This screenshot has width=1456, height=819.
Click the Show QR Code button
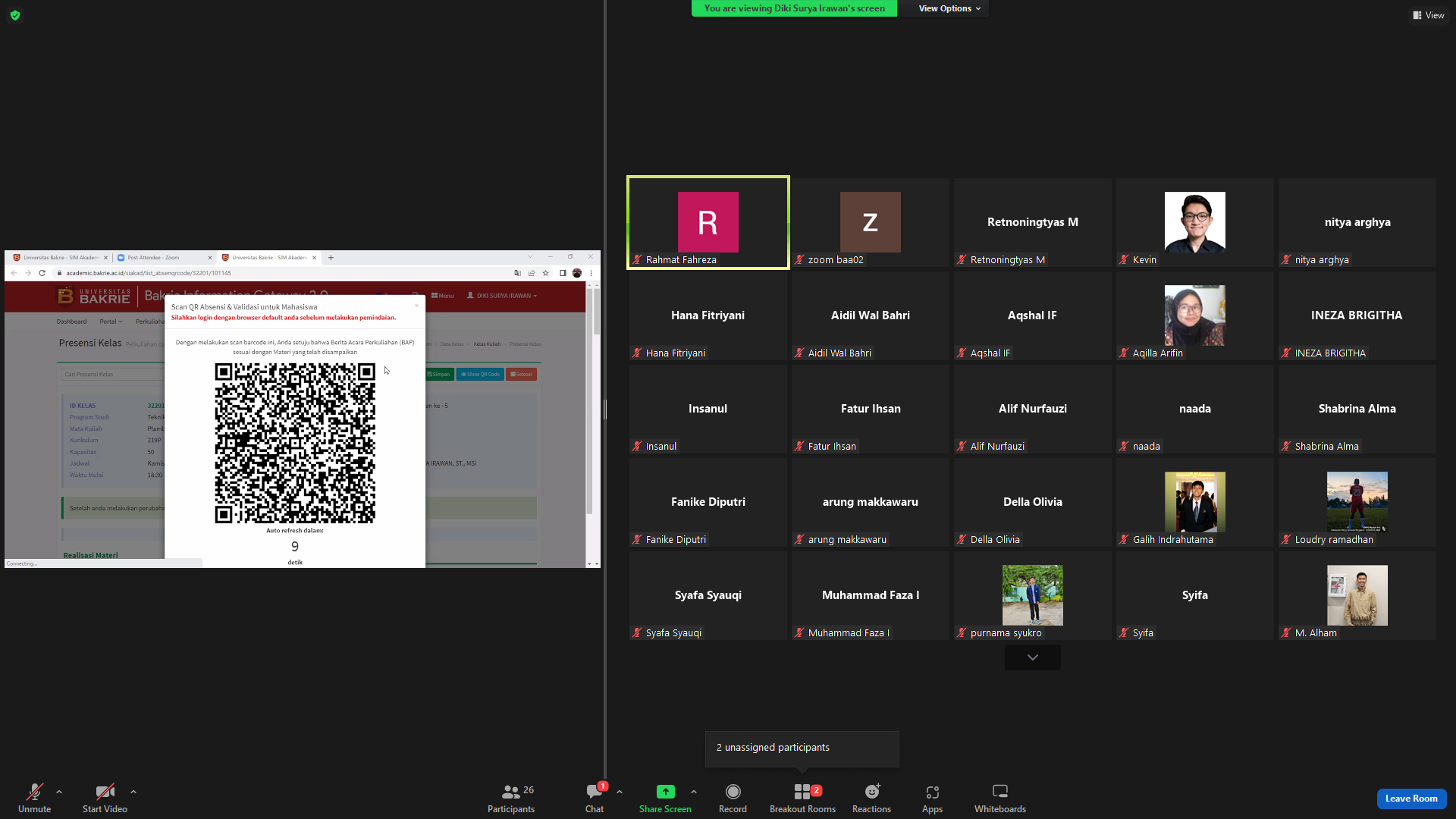(x=480, y=374)
